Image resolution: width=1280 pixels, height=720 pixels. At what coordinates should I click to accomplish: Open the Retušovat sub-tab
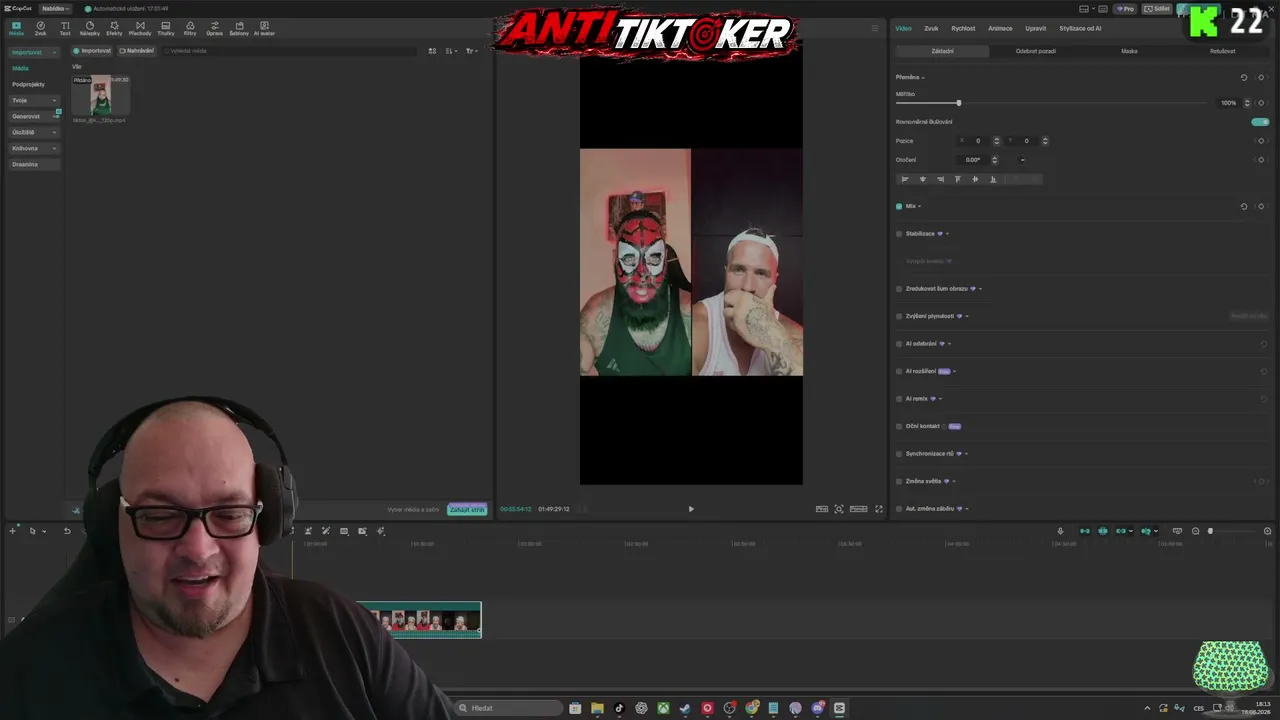click(x=1222, y=51)
